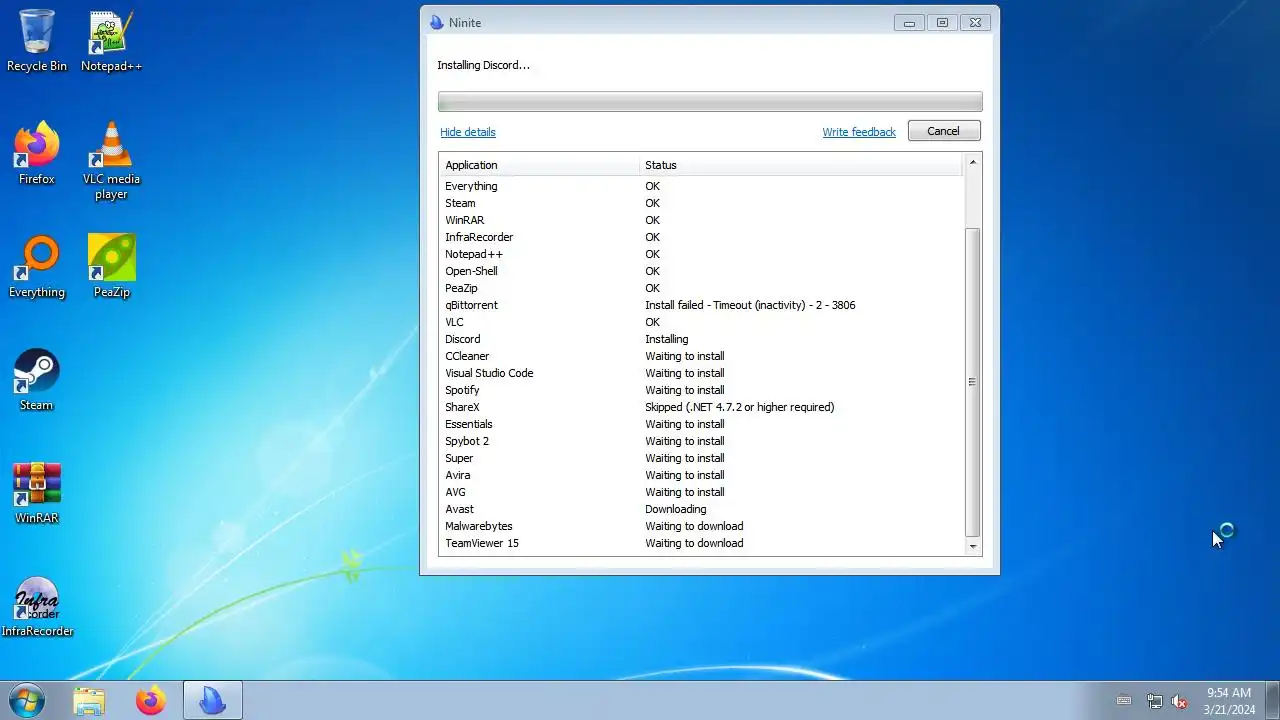
Task: Select the Steam row in the list
Action: pyautogui.click(x=701, y=203)
